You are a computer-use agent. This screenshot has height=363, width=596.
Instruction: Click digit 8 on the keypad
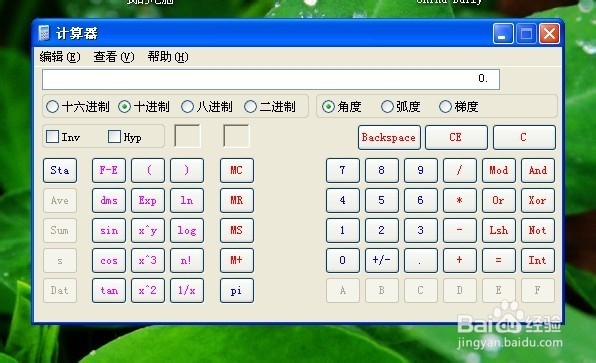point(382,170)
